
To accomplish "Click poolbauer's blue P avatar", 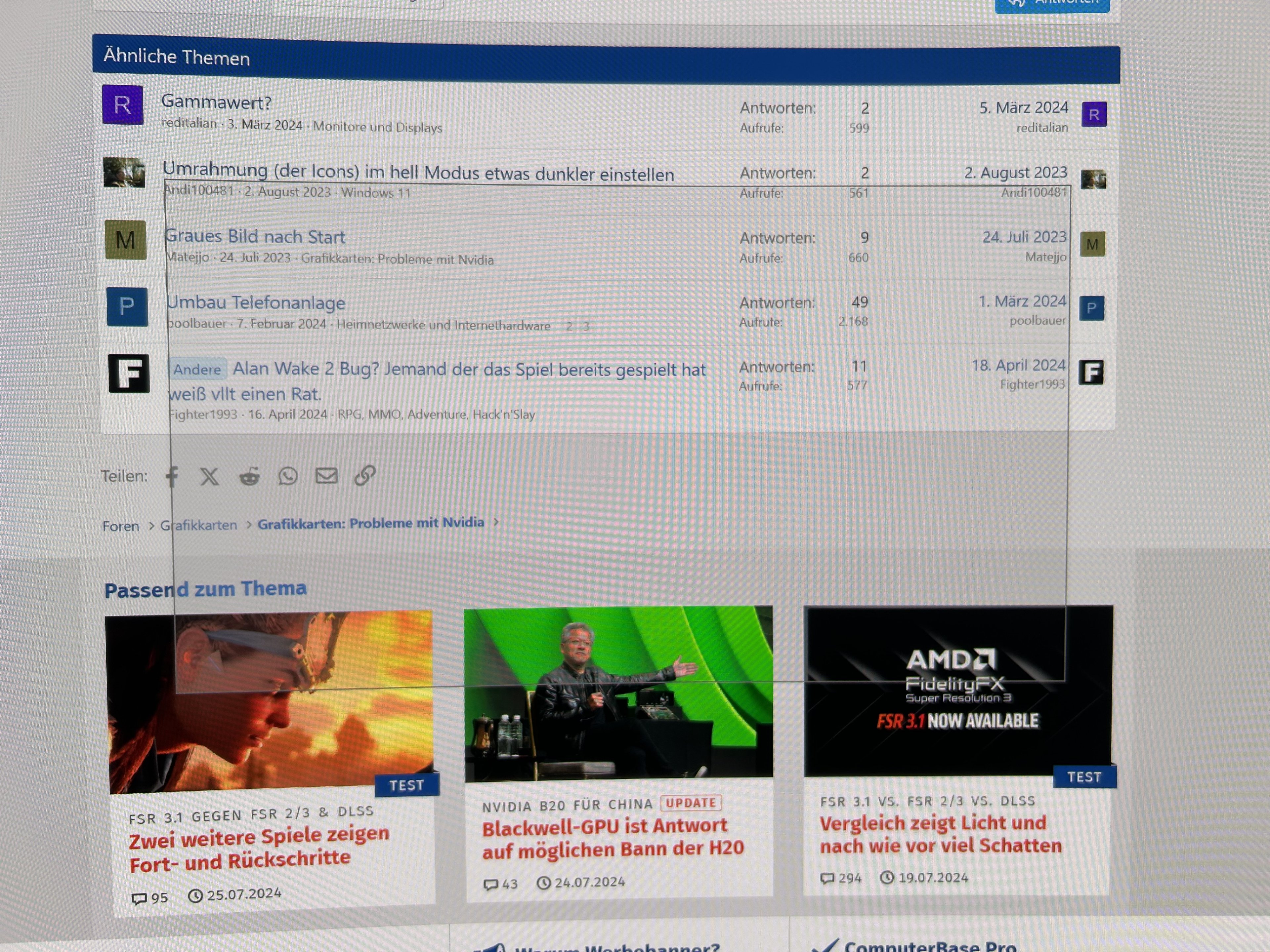I will click(x=127, y=307).
